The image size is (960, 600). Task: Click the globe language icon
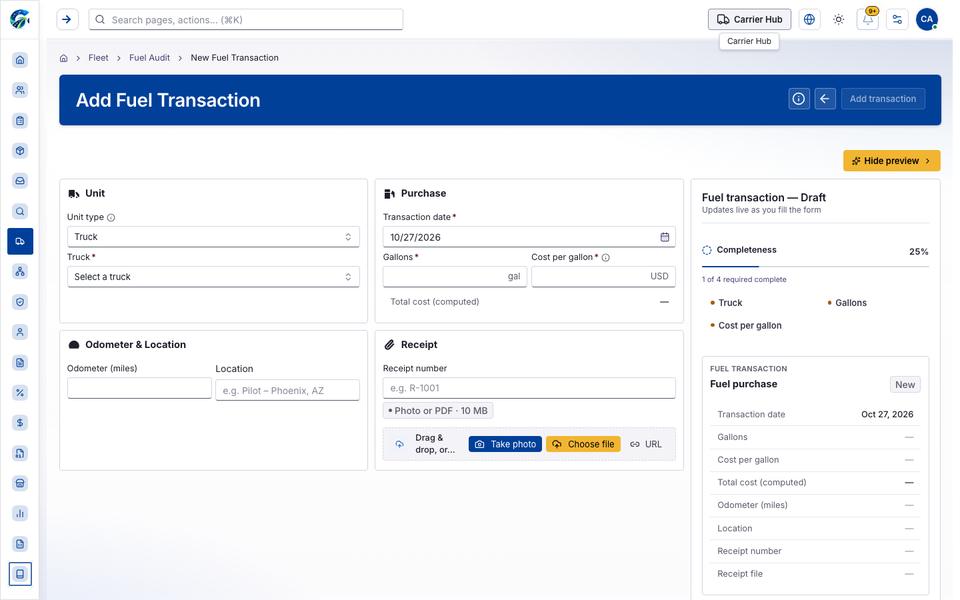[x=809, y=20]
